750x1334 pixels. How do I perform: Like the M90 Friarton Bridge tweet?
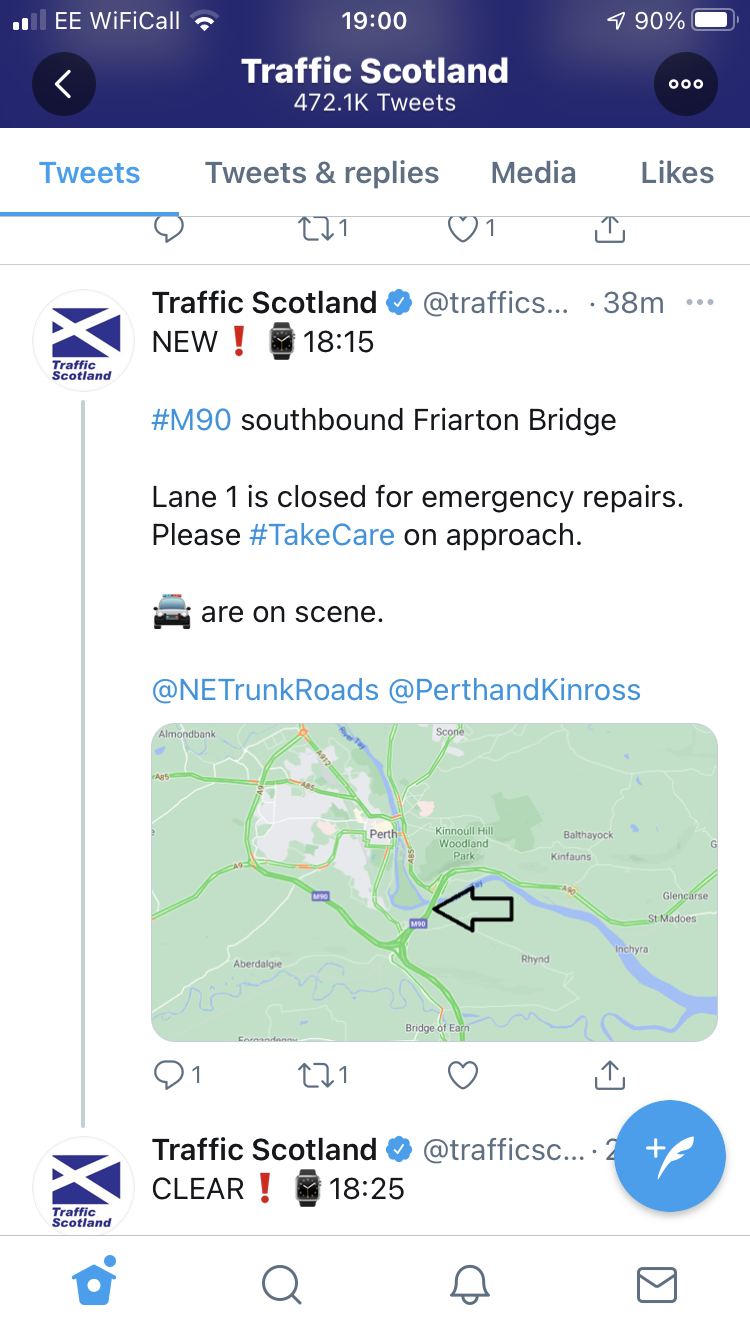tap(462, 1075)
